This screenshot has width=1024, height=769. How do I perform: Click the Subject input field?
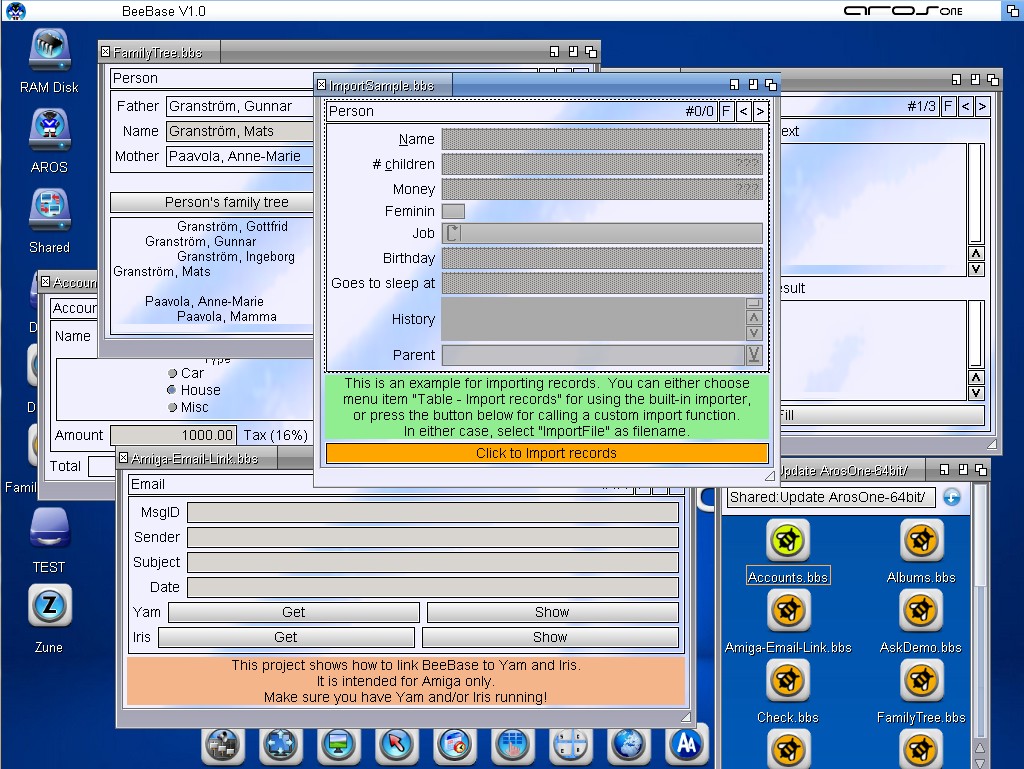pyautogui.click(x=432, y=562)
